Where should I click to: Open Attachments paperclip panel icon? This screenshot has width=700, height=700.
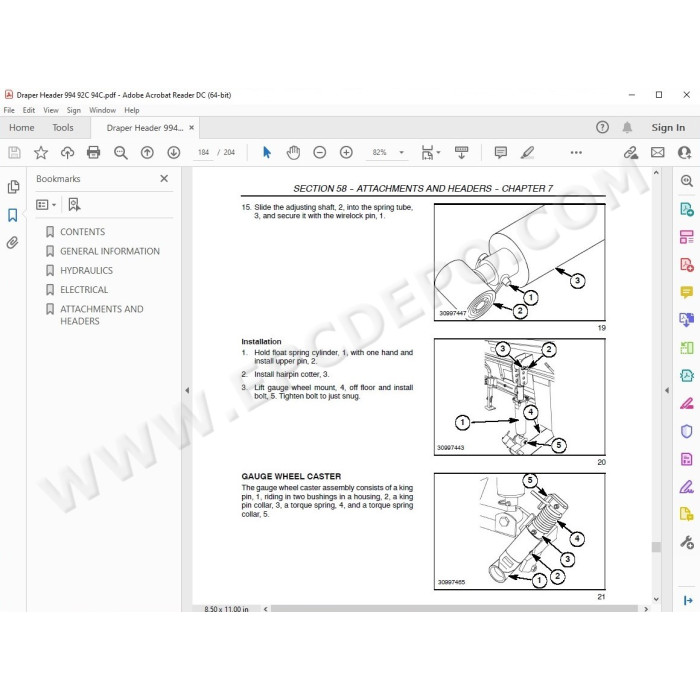pos(12,243)
